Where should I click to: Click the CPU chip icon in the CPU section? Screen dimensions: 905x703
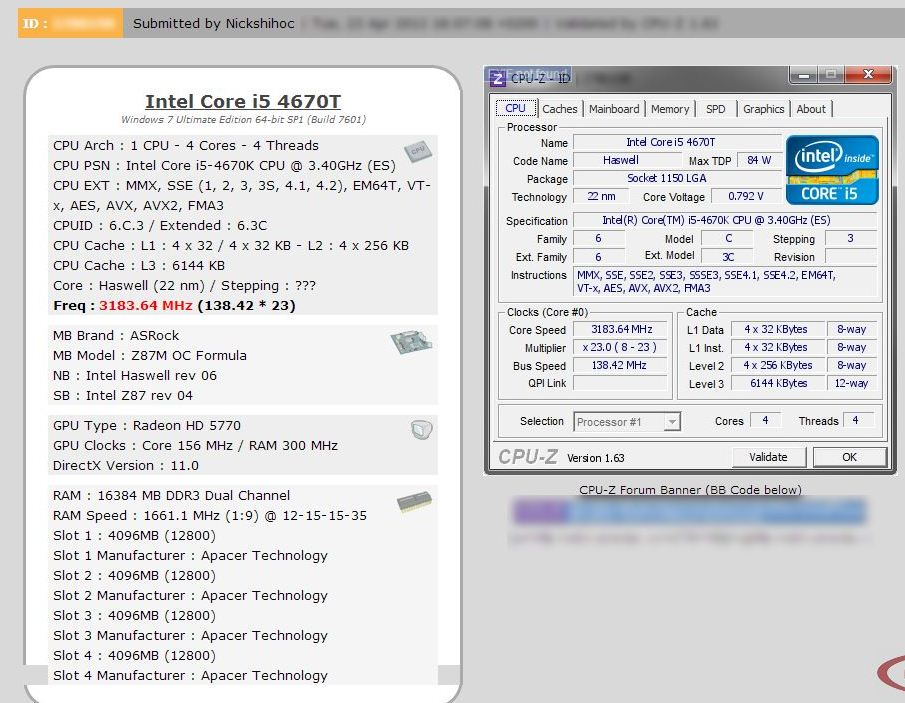pos(418,151)
